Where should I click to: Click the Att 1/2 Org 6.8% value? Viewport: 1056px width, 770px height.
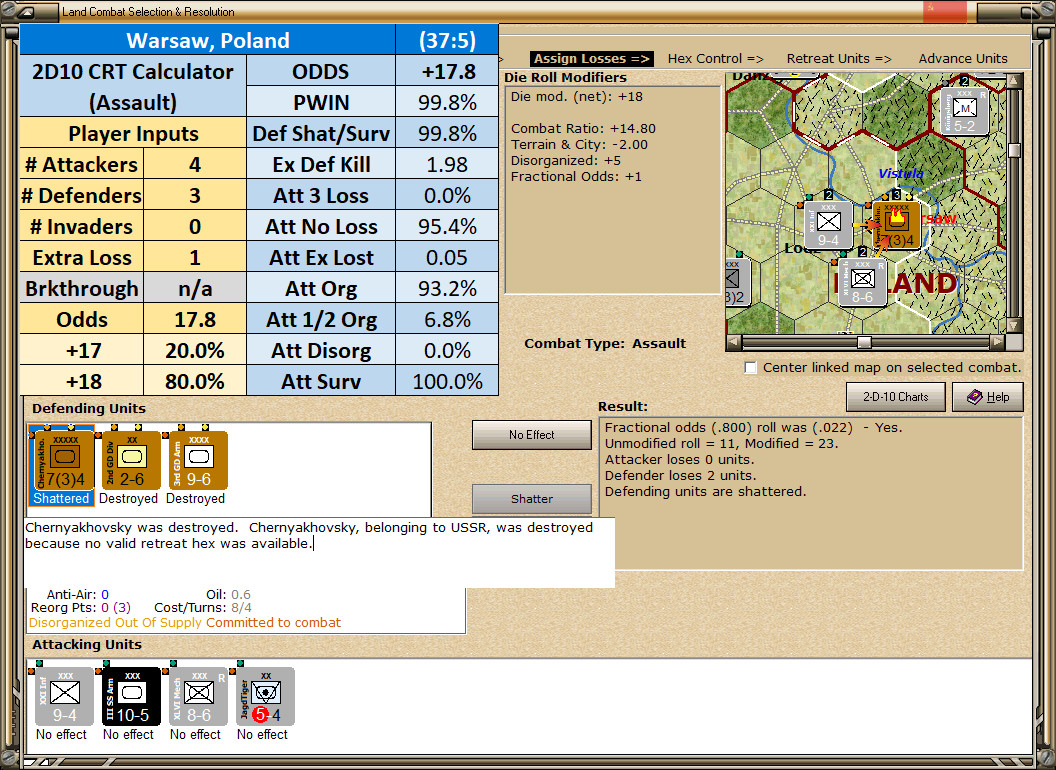pyautogui.click(x=447, y=319)
